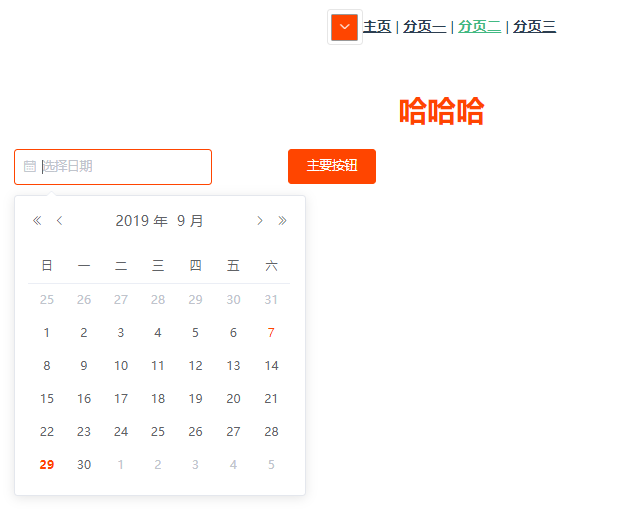Pick greyed-out next-month date 5
Image resolution: width=631 pixels, height=509 pixels.
pos(271,465)
